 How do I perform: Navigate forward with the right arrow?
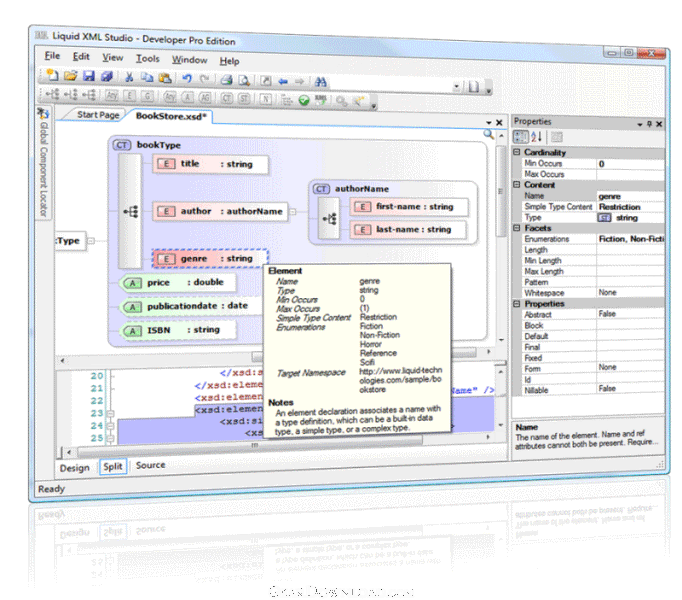(300, 82)
